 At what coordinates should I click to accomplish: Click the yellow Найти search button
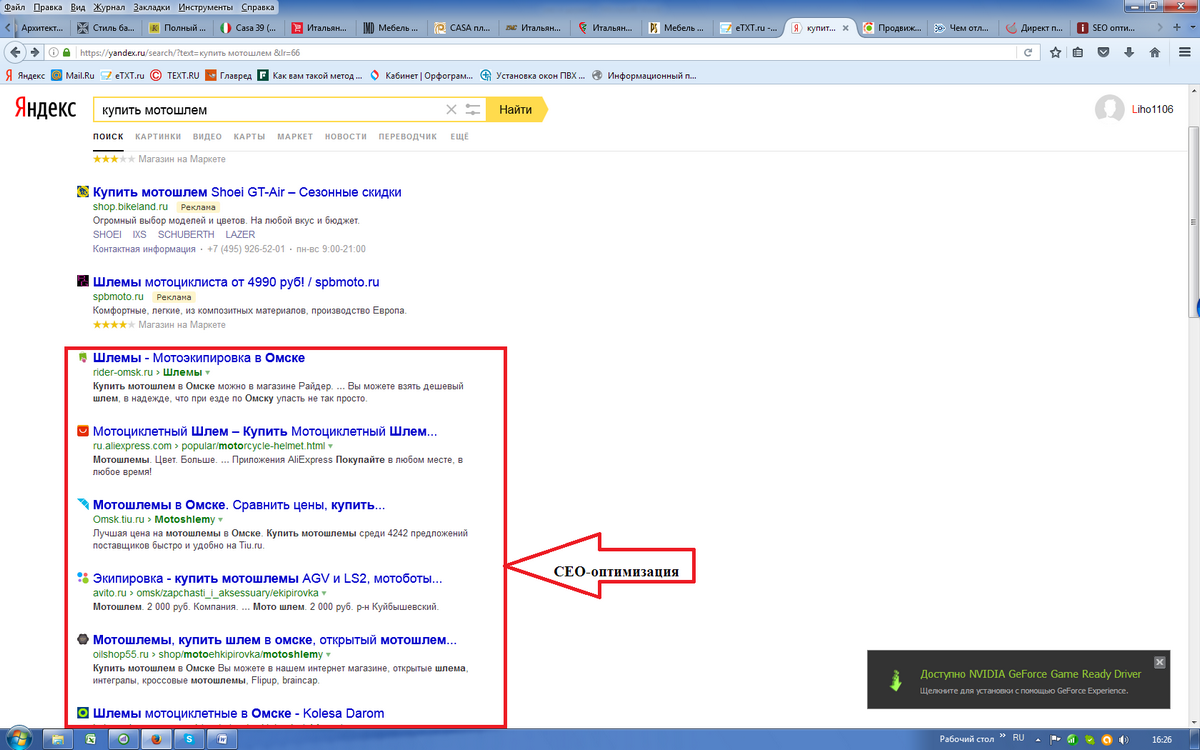tap(516, 110)
